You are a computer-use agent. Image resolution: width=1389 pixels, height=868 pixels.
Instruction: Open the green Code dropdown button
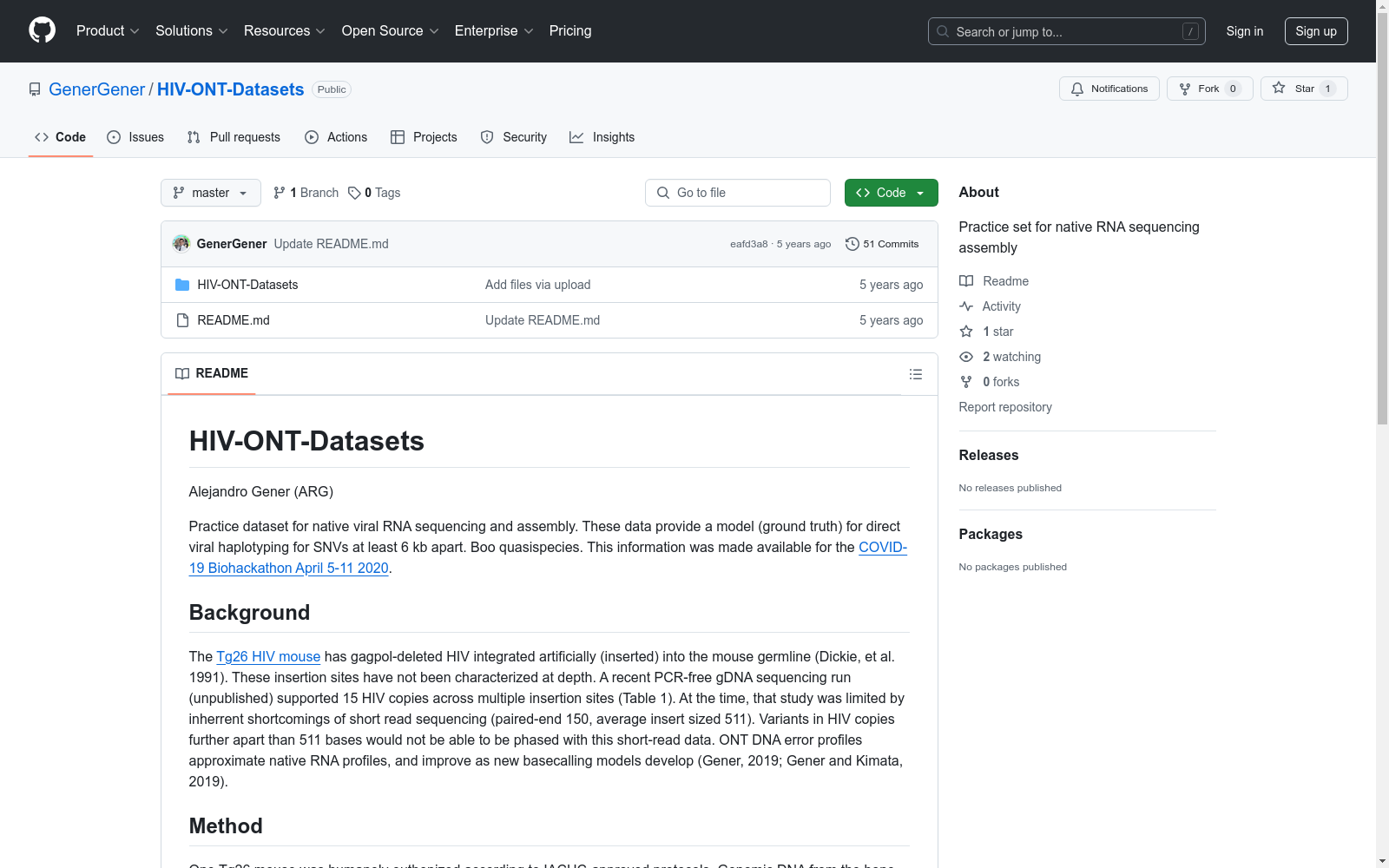pyautogui.click(x=891, y=193)
